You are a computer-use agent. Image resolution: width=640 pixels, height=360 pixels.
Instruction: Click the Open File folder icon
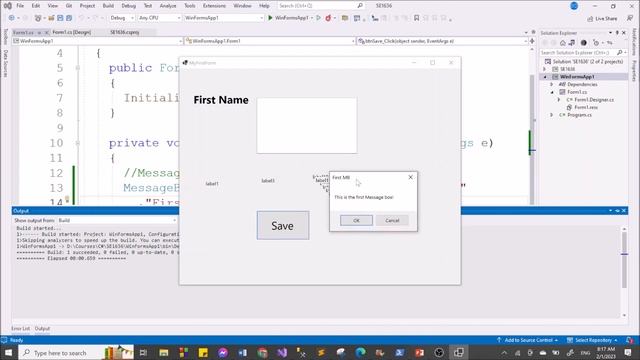(x=51, y=18)
